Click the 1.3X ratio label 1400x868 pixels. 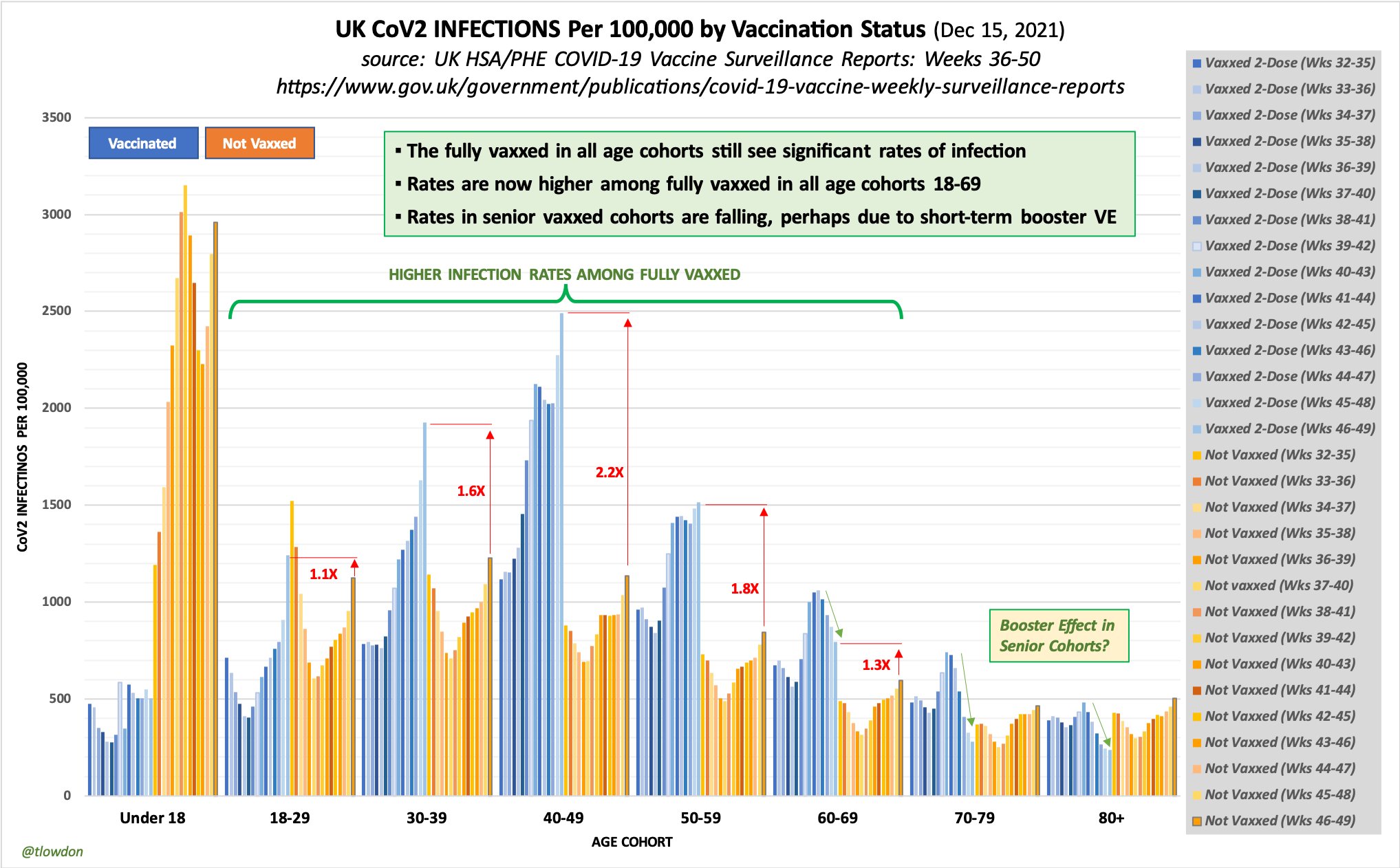pos(876,665)
